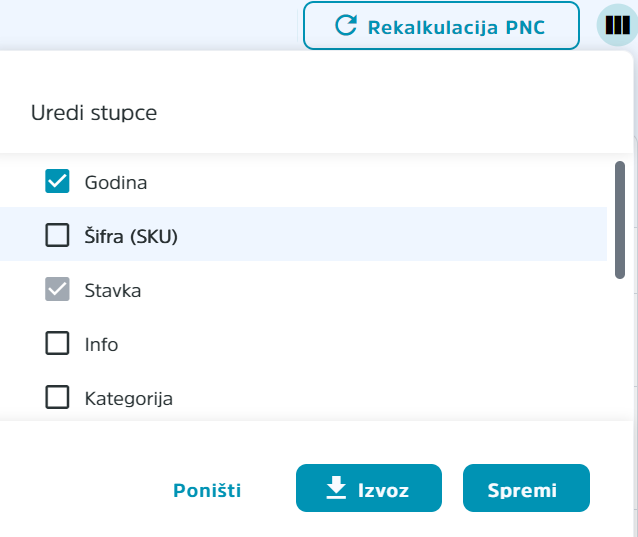Tick the Info checkbox
Image resolution: width=638 pixels, height=537 pixels.
[x=57, y=343]
